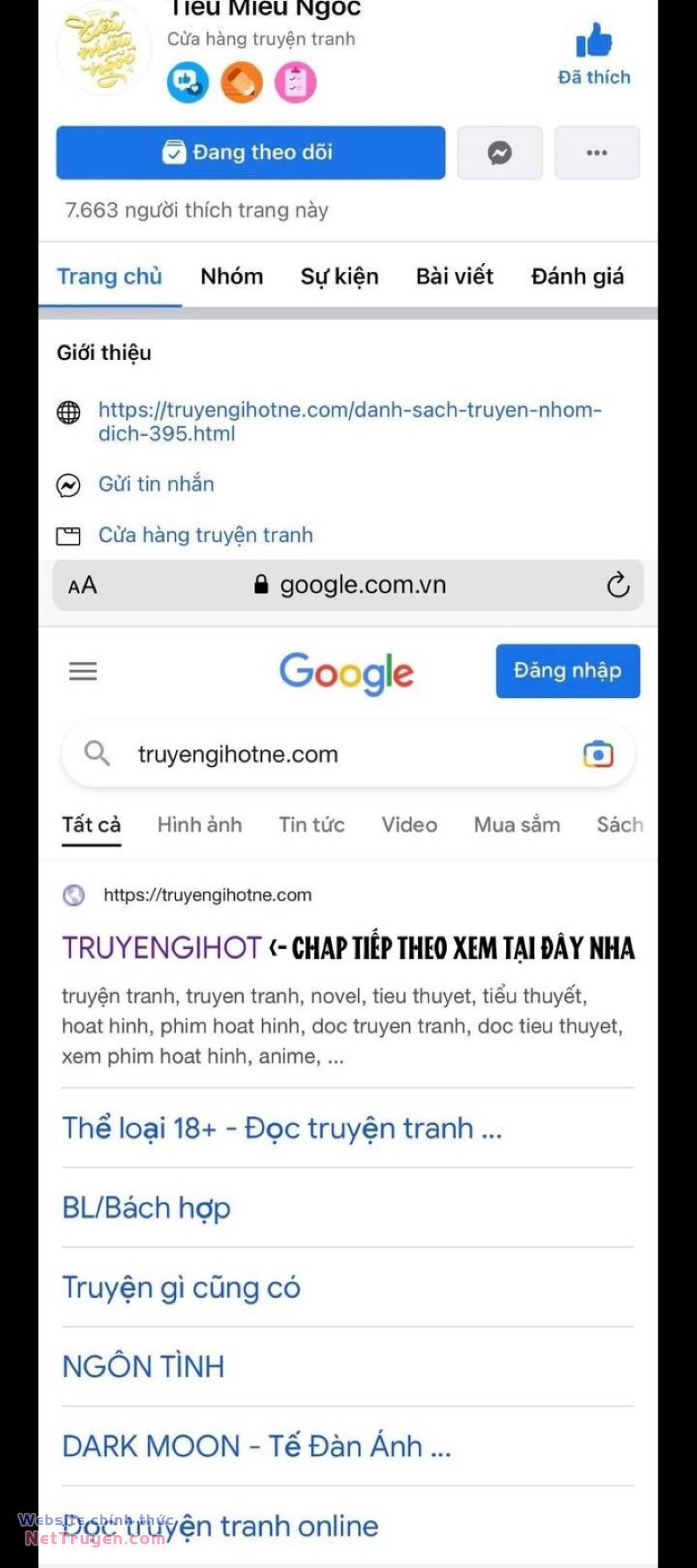The image size is (697, 1568).
Task: Tap the google.com.vn address bar
Action: pyautogui.click(x=348, y=585)
